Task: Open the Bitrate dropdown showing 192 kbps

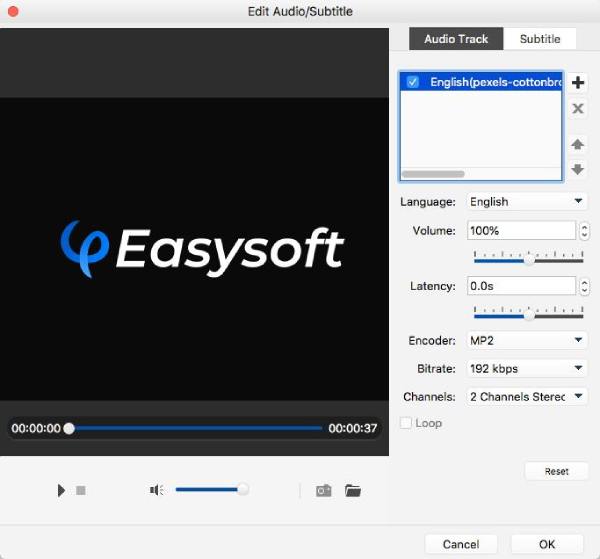Action: click(526, 368)
